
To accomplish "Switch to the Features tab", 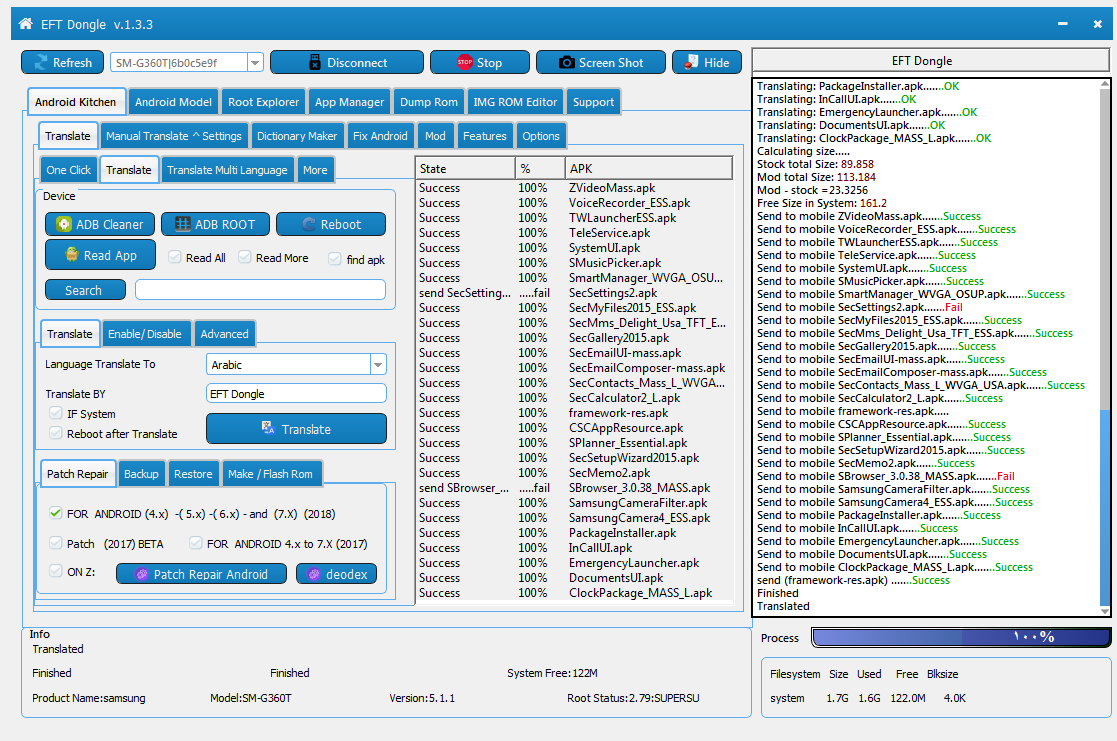I will click(x=484, y=136).
